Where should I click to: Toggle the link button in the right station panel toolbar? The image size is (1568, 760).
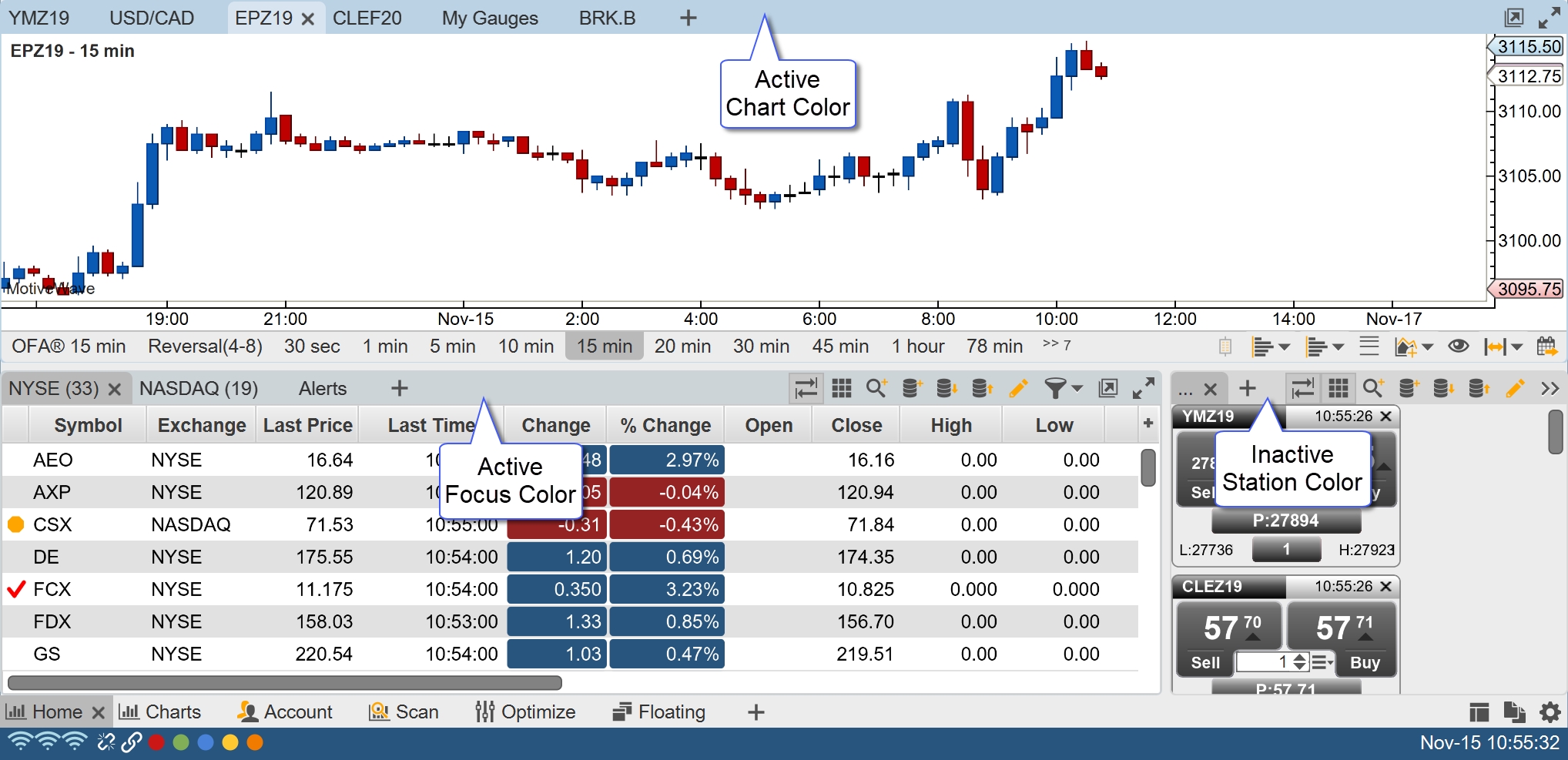(x=1302, y=388)
